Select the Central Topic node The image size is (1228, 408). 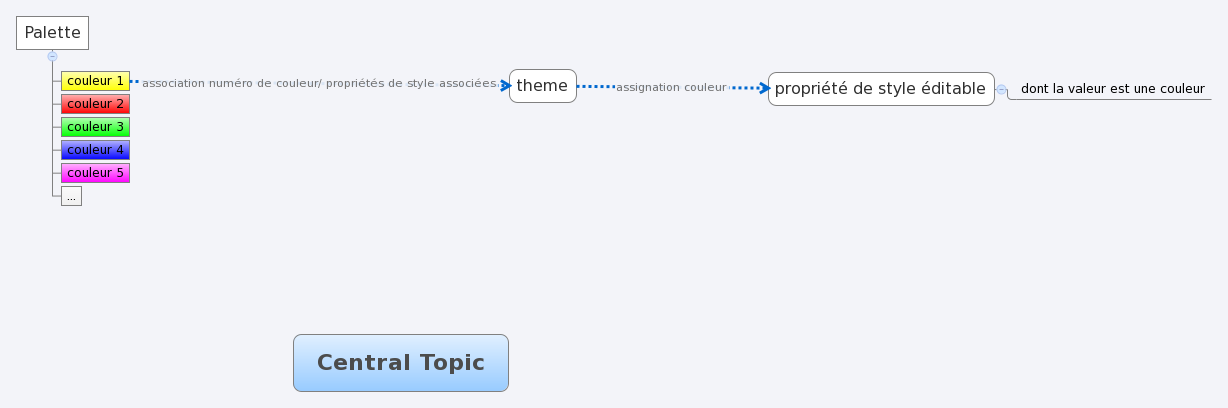[400, 363]
